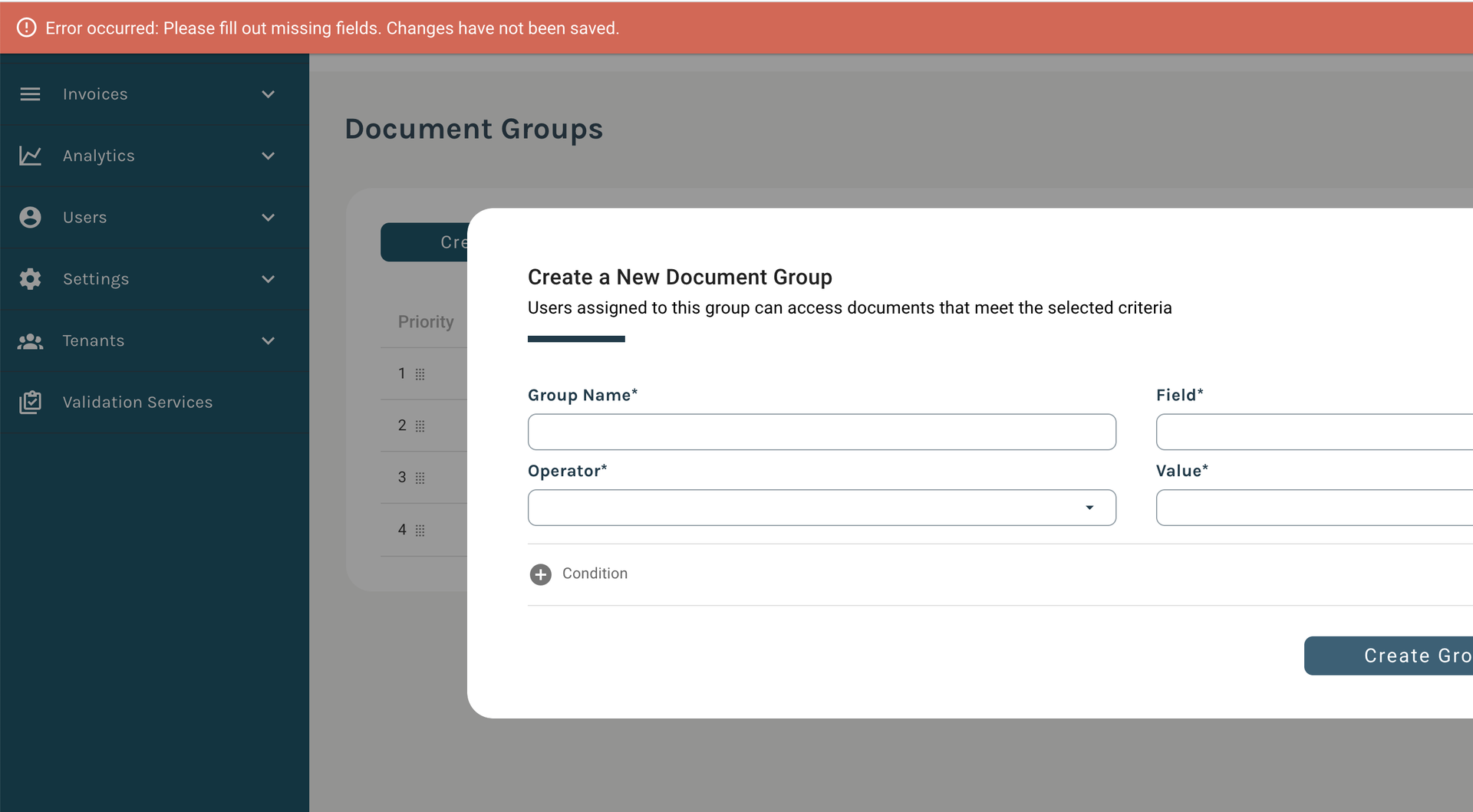Expand the Invoices menu chevron
1473x812 pixels.
point(268,94)
